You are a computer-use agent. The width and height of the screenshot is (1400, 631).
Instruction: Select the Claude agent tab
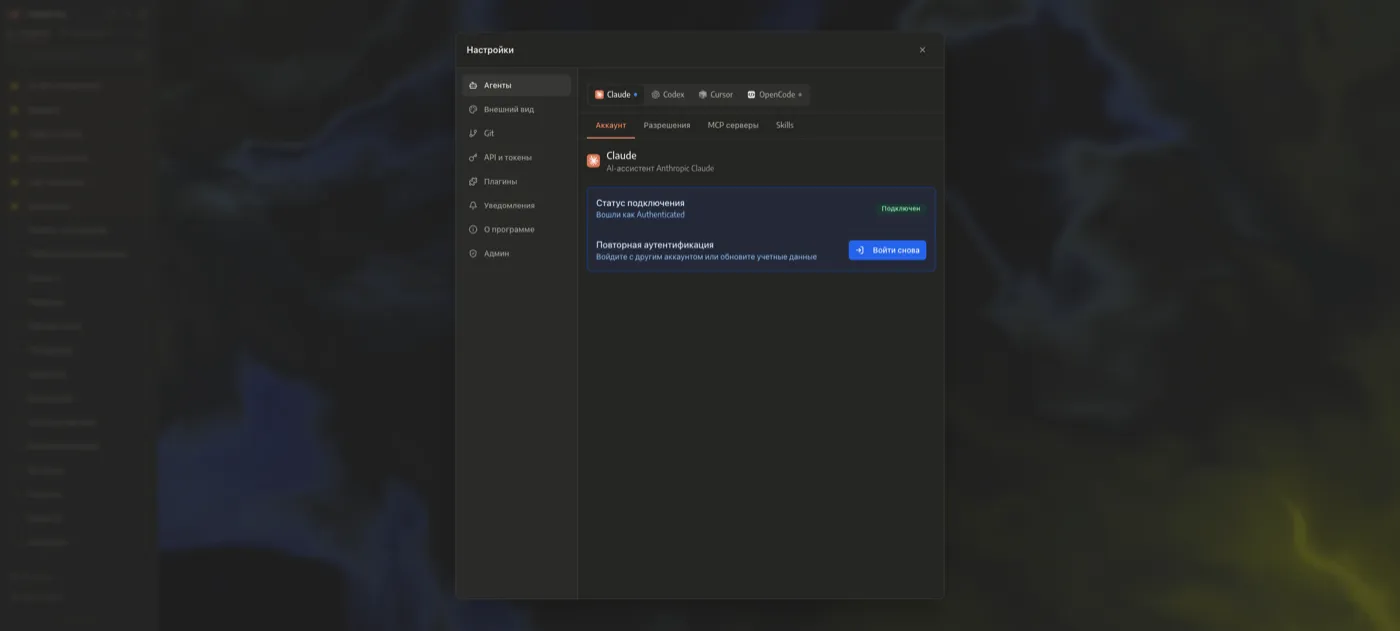pos(616,95)
